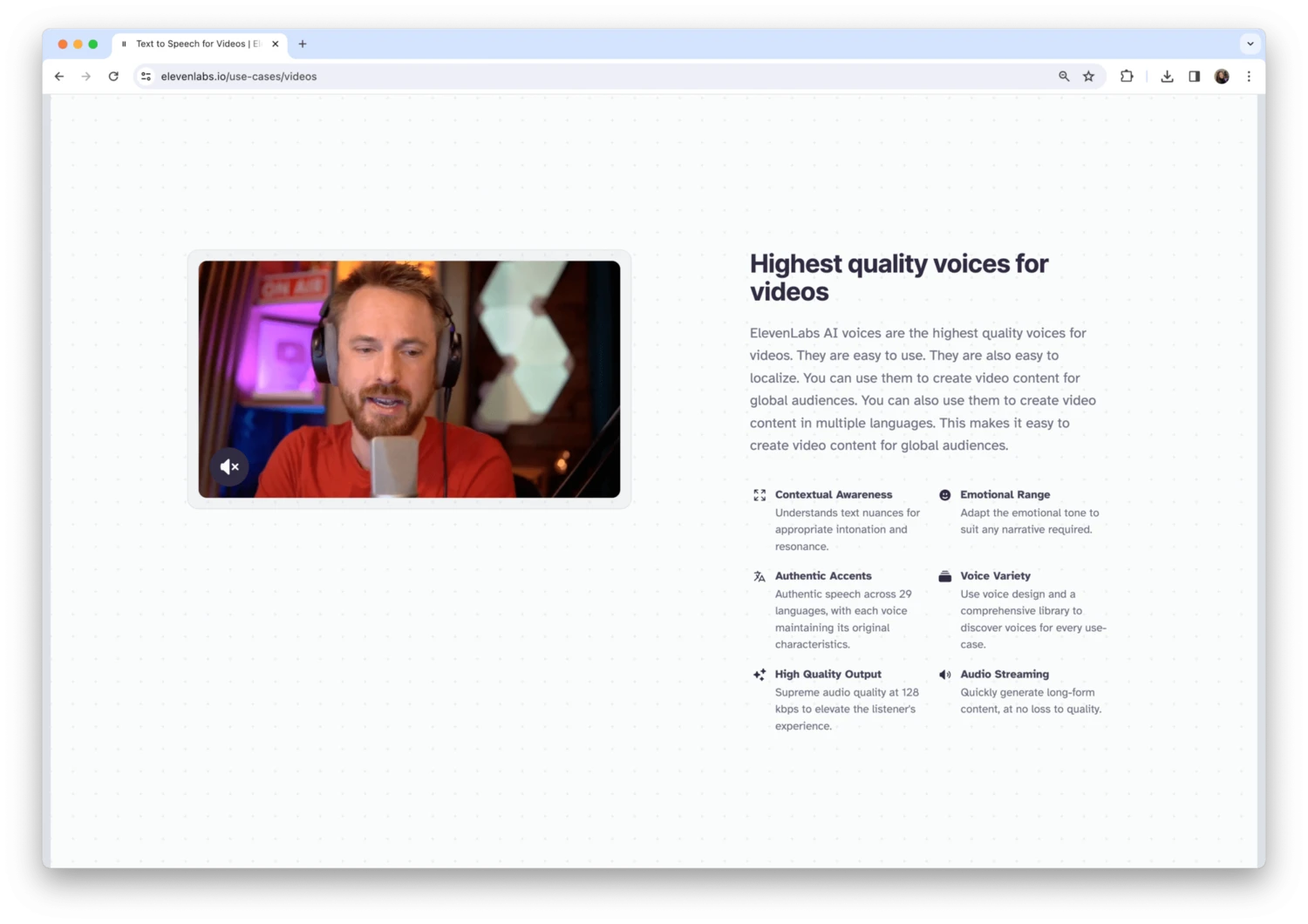This screenshot has height=924, width=1308.
Task: Go back to the previous page
Action: tap(59, 77)
